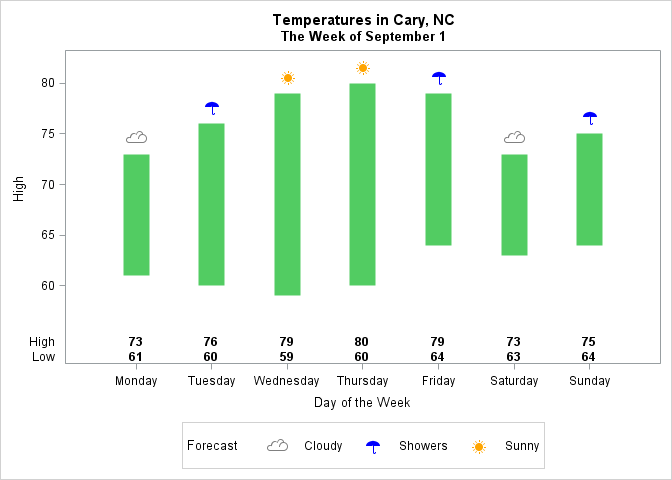672x480 pixels.
Task: Click the umbrella icon above Sunday's bar
Action: (x=590, y=118)
